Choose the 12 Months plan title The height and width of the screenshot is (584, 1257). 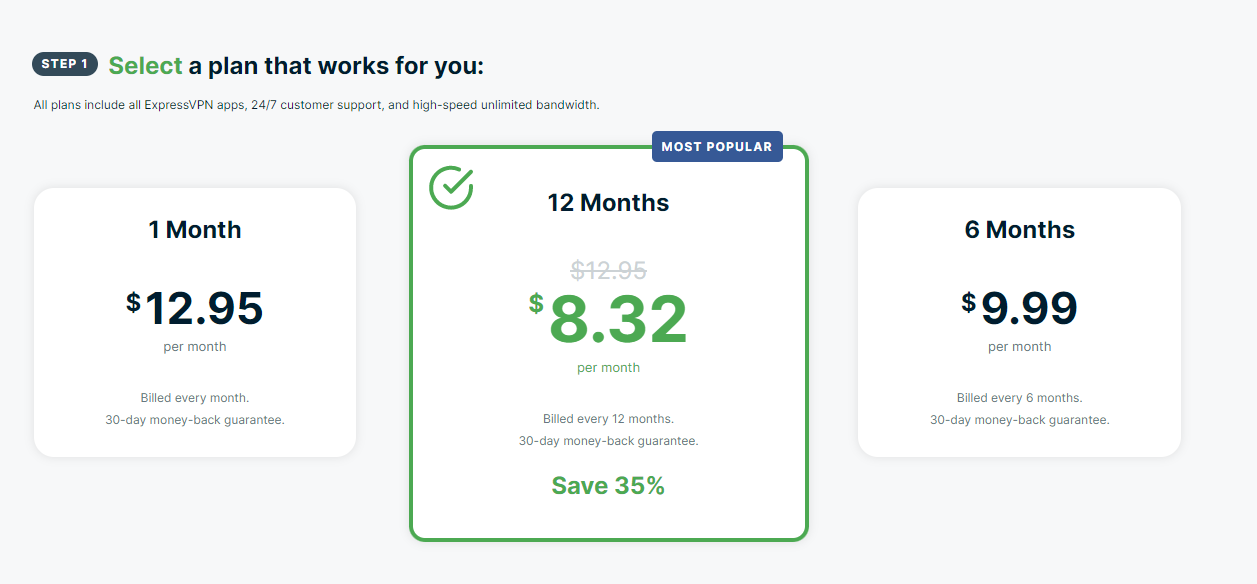pos(608,203)
